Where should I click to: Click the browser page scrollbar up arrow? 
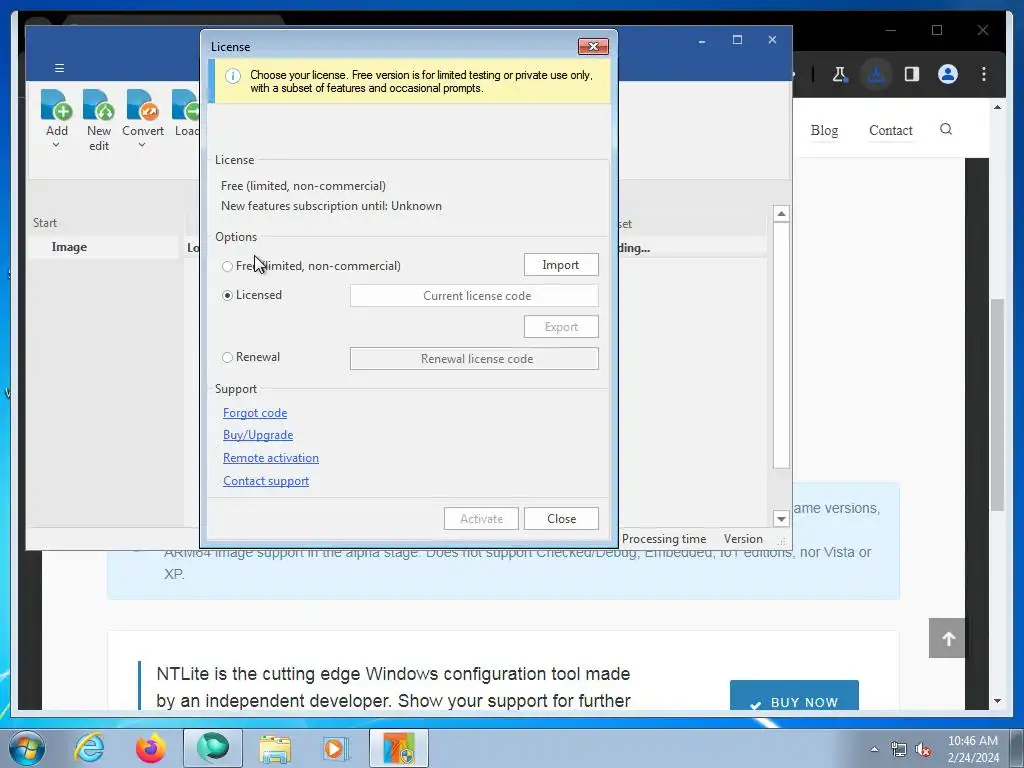[x=997, y=107]
